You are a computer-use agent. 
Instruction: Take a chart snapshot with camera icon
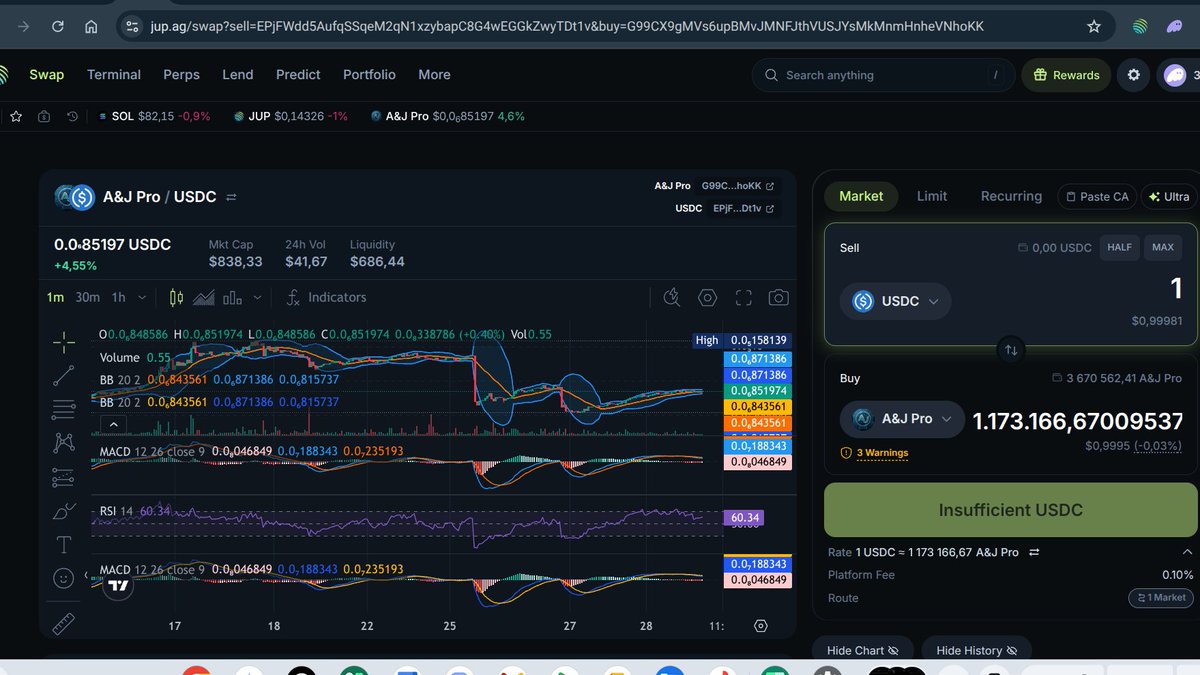point(778,297)
